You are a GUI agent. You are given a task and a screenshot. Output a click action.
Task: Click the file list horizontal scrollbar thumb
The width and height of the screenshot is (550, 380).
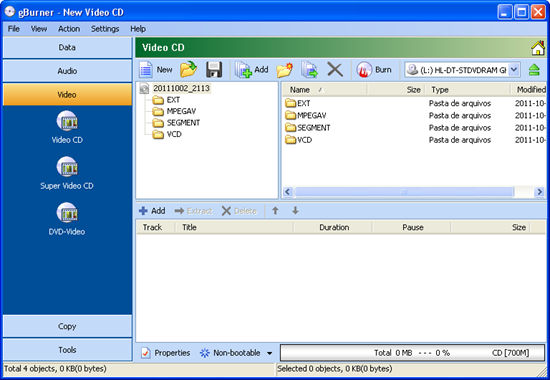404,192
